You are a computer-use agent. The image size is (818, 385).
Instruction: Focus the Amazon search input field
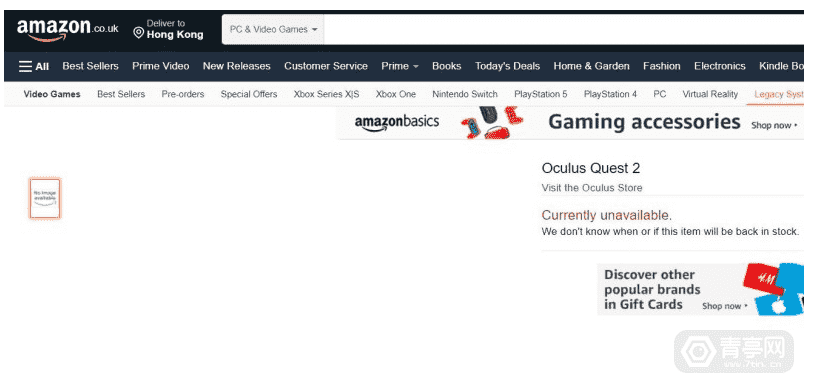(563, 30)
